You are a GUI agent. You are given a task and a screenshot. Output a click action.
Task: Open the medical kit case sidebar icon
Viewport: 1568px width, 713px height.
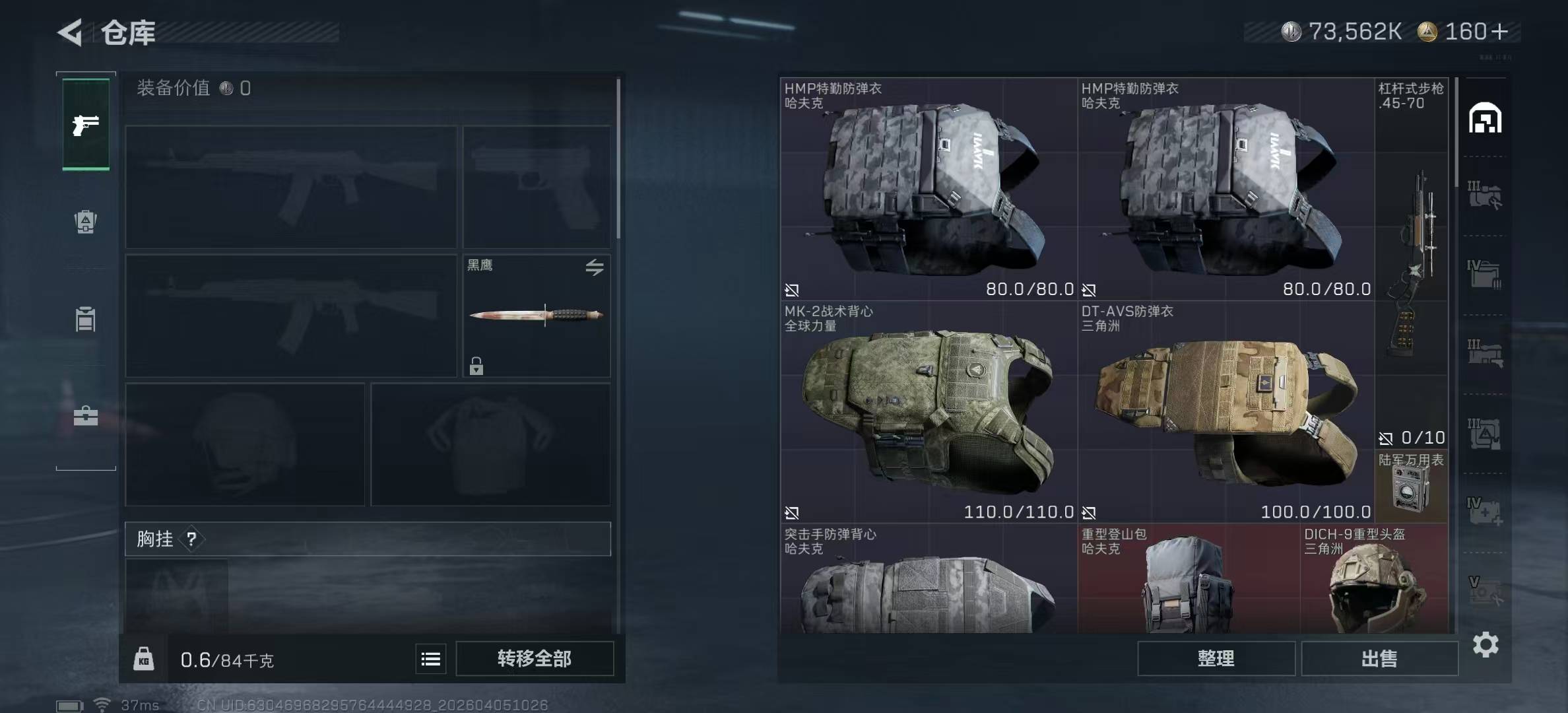pos(86,415)
